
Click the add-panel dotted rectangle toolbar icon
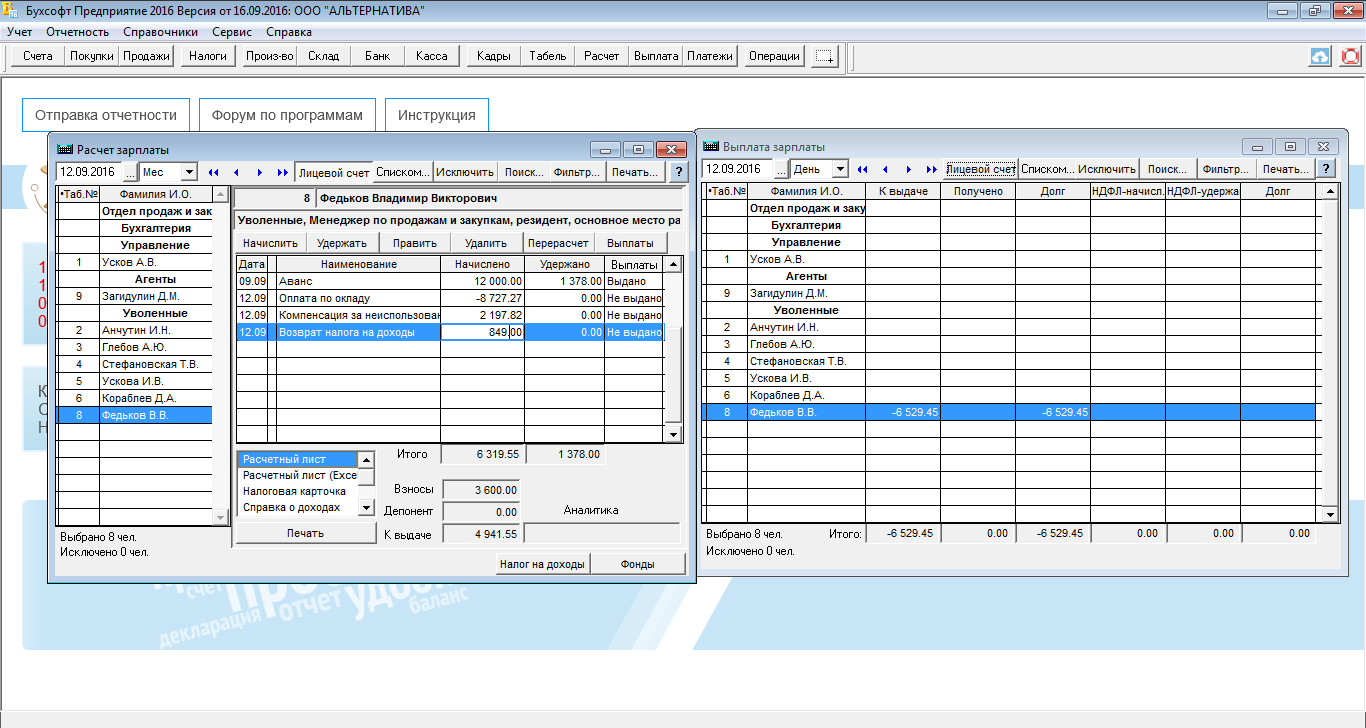click(x=825, y=57)
